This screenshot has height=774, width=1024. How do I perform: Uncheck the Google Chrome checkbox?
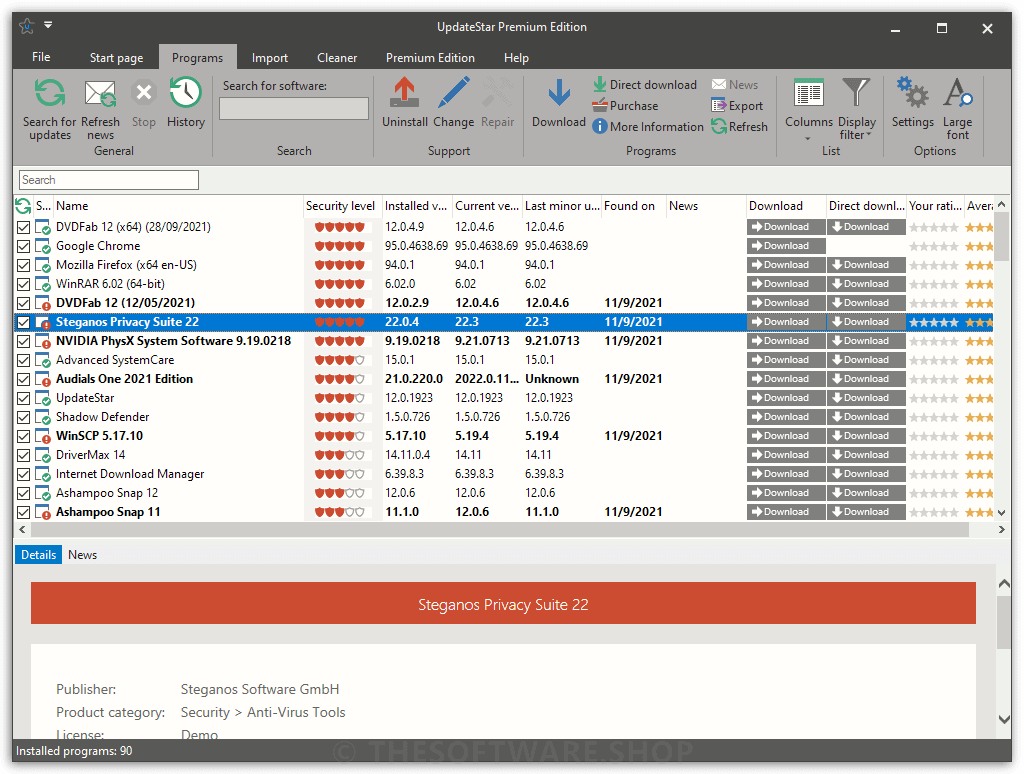point(24,246)
